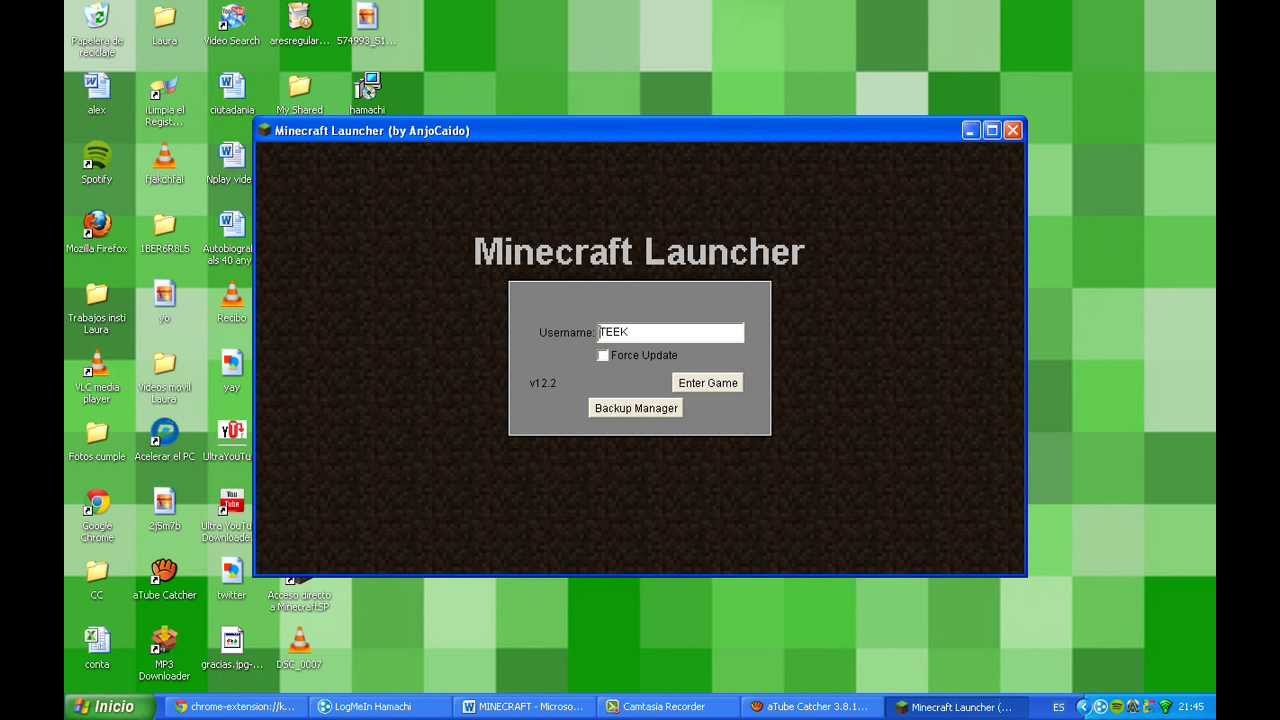Open the ciutadania Word document
Screen dimensions: 1280x720
click(231, 95)
